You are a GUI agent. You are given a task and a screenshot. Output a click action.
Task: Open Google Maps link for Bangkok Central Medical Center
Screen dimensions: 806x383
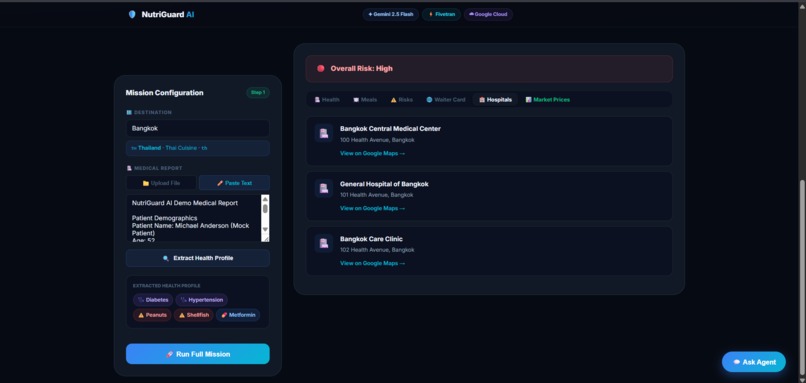(372, 153)
